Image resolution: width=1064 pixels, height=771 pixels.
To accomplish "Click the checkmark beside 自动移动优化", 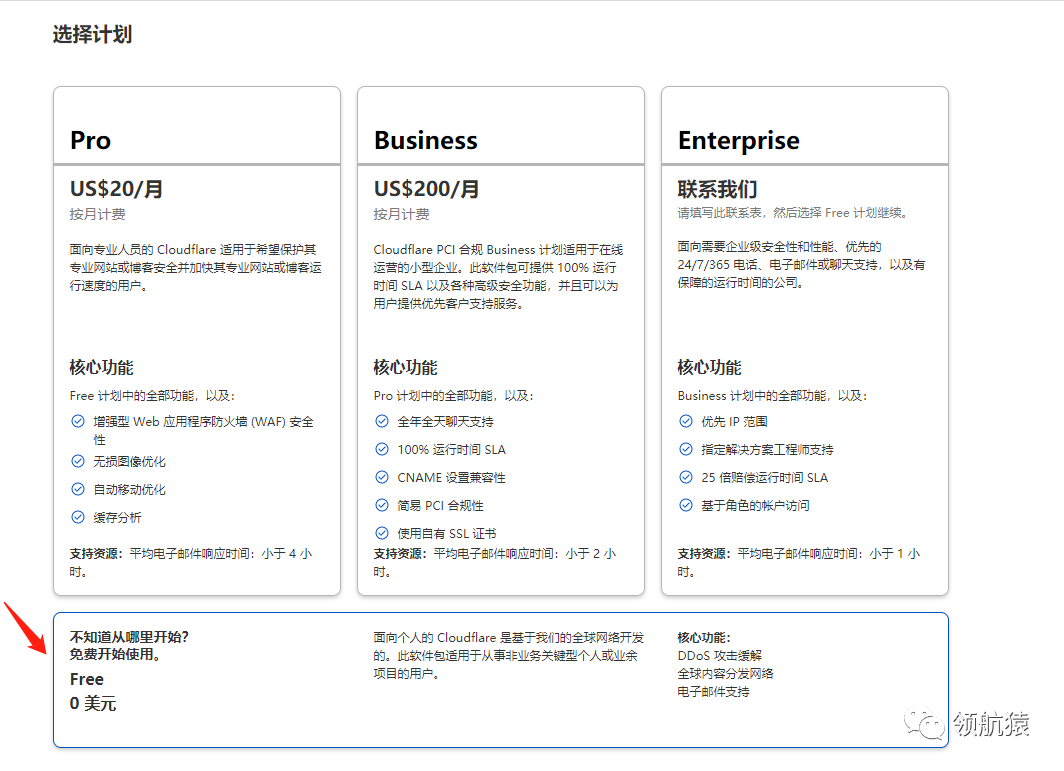I will point(78,489).
